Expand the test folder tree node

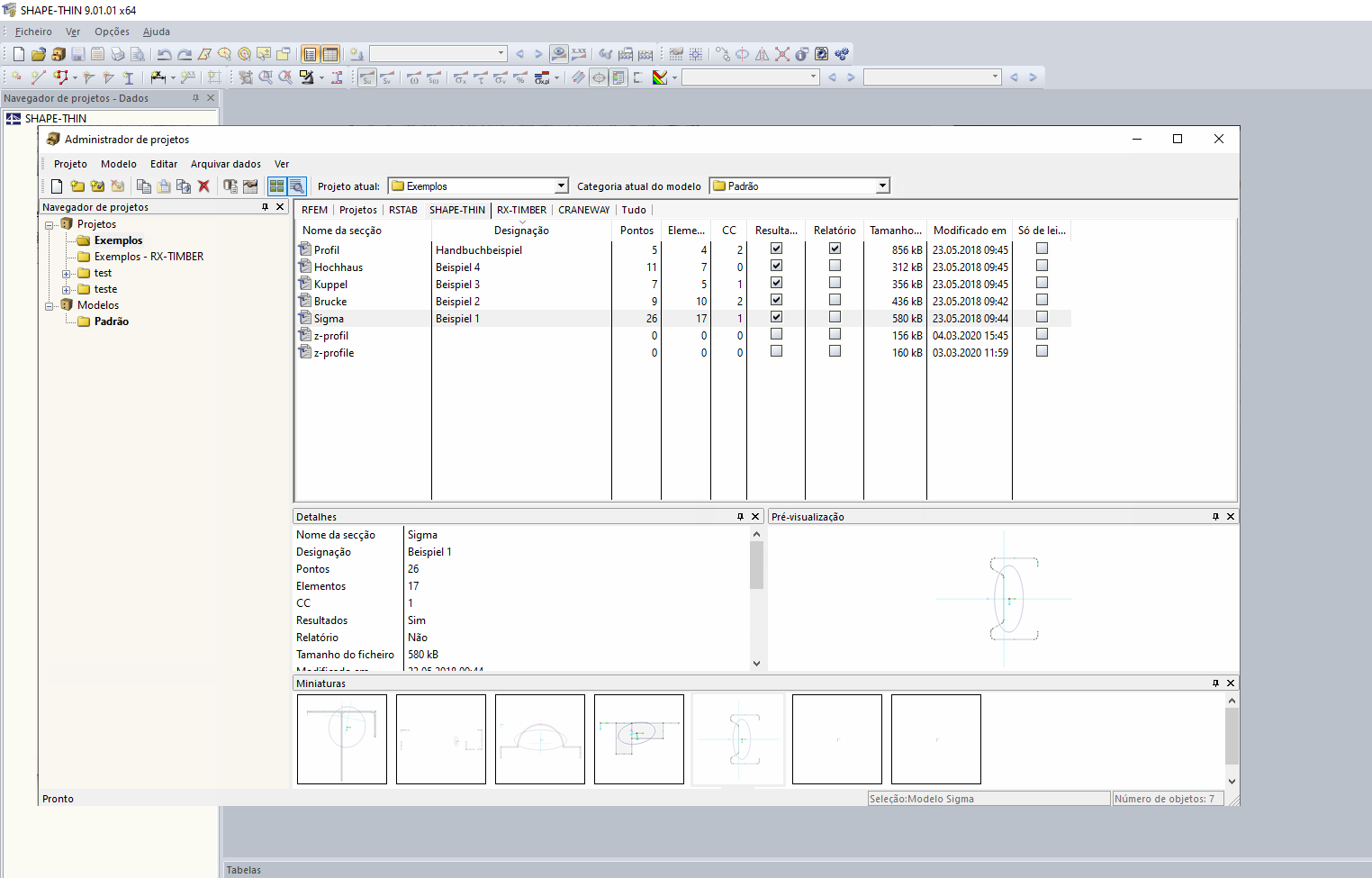67,273
